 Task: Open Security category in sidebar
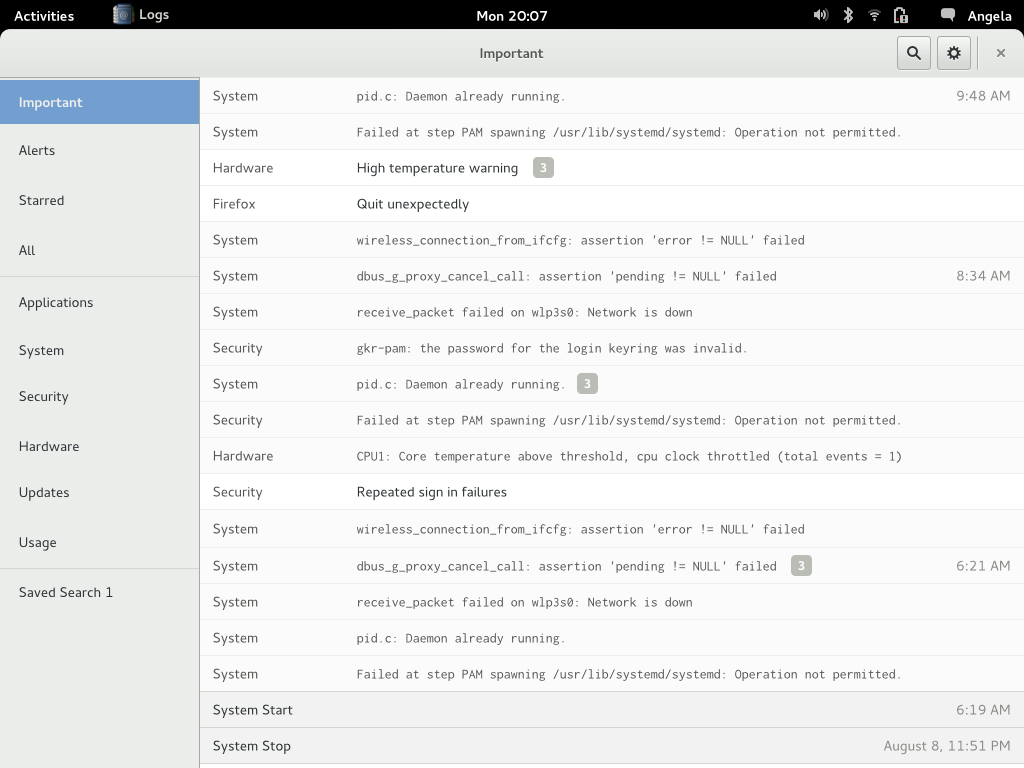pyautogui.click(x=99, y=396)
